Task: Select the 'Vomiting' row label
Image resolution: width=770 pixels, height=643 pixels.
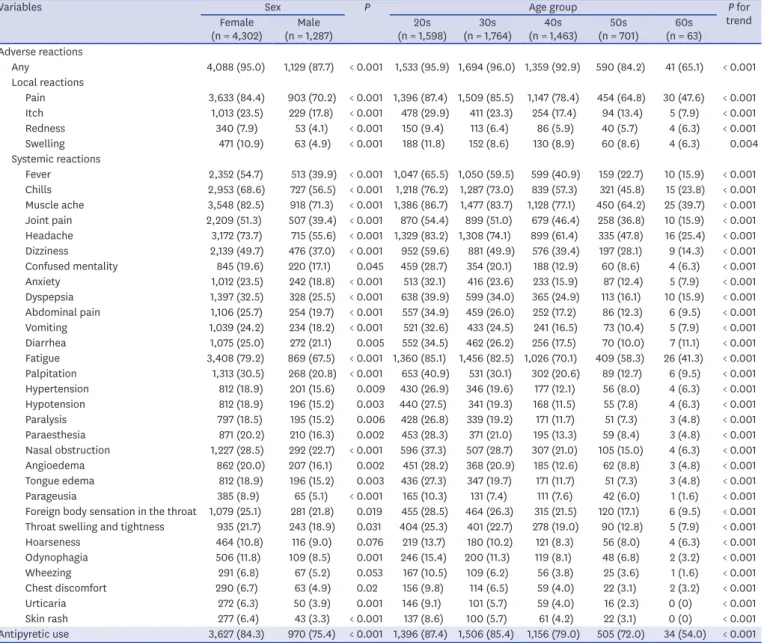Action: pos(46,327)
